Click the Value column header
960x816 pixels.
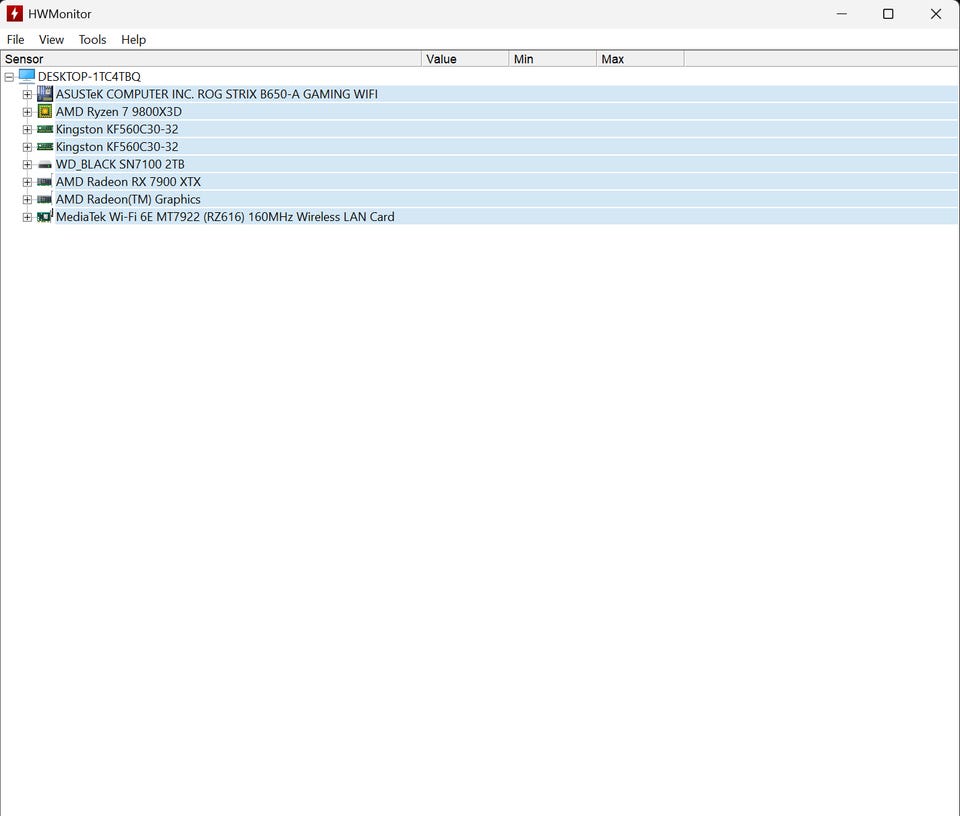click(465, 59)
